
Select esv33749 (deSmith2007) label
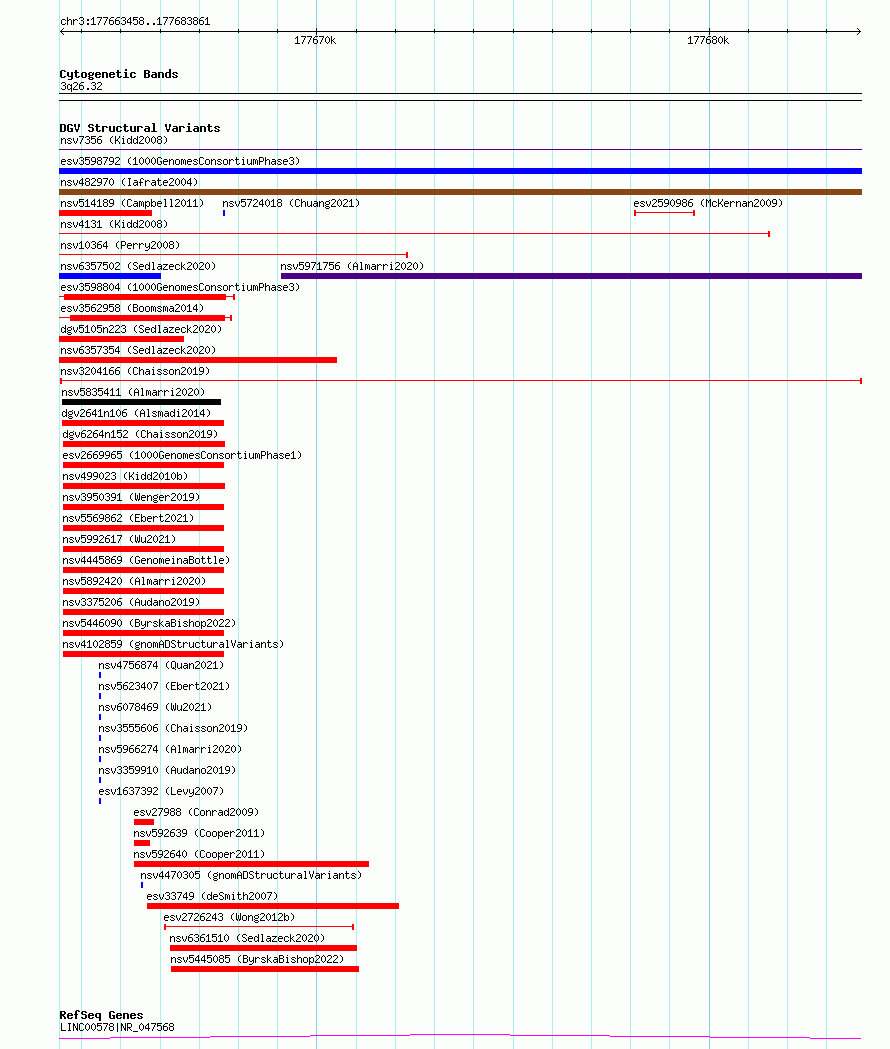coord(212,896)
